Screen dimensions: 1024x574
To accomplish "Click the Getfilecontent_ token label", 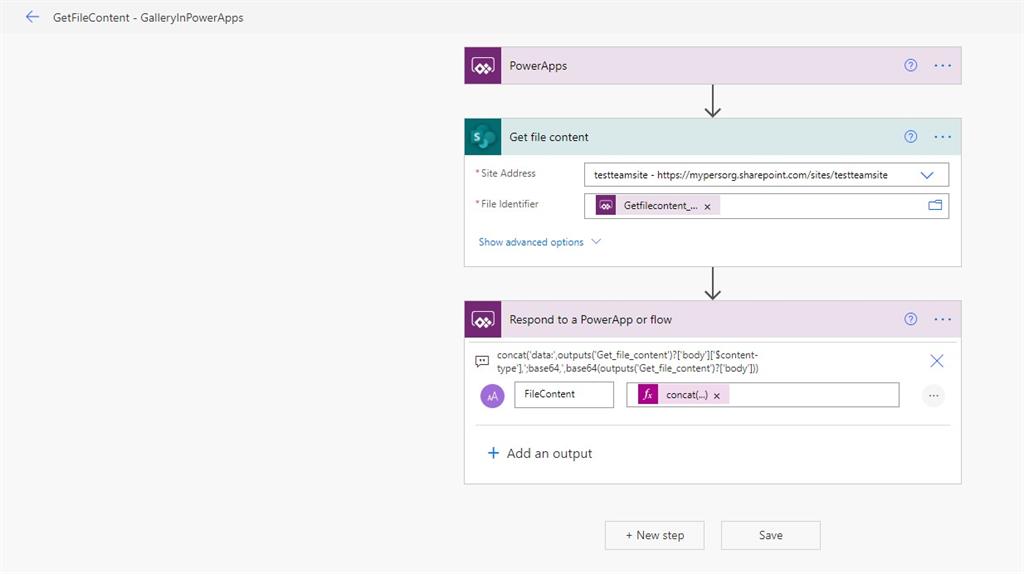I will coord(660,206).
